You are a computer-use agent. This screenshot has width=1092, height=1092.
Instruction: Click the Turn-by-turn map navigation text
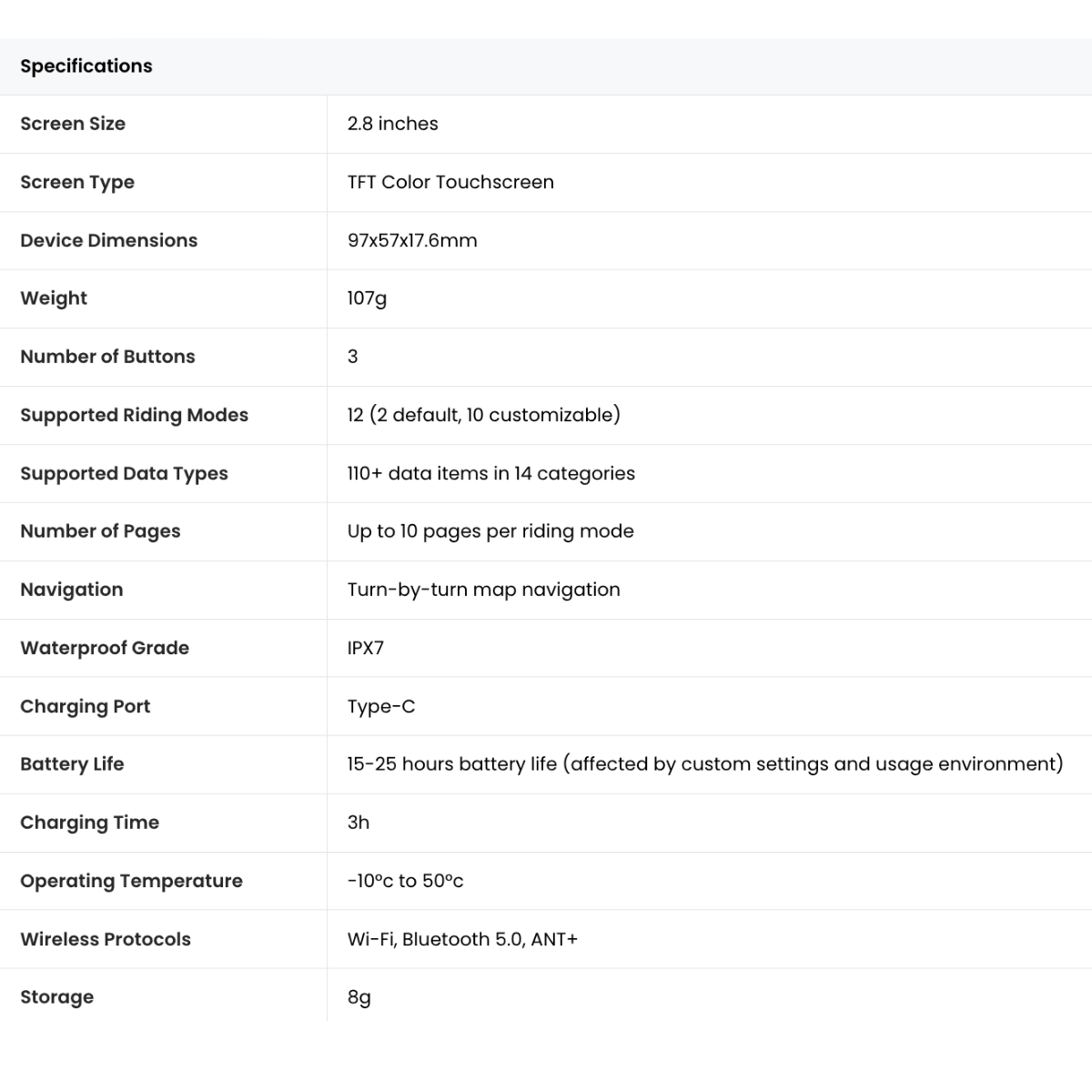(x=483, y=590)
